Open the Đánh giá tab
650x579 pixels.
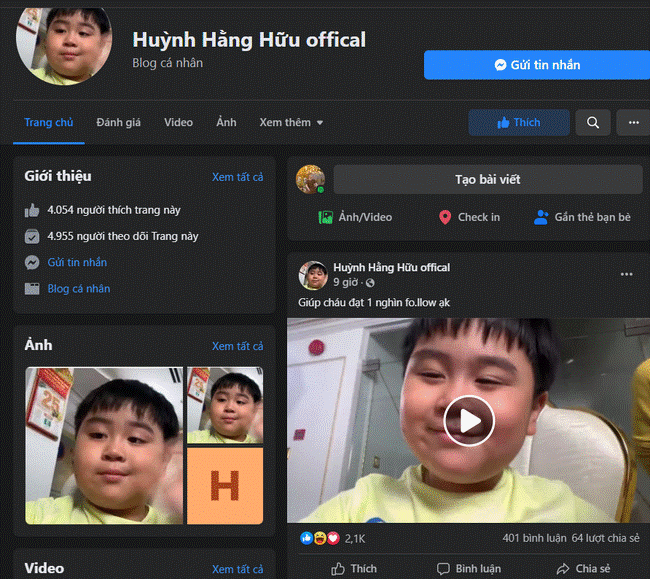118,123
